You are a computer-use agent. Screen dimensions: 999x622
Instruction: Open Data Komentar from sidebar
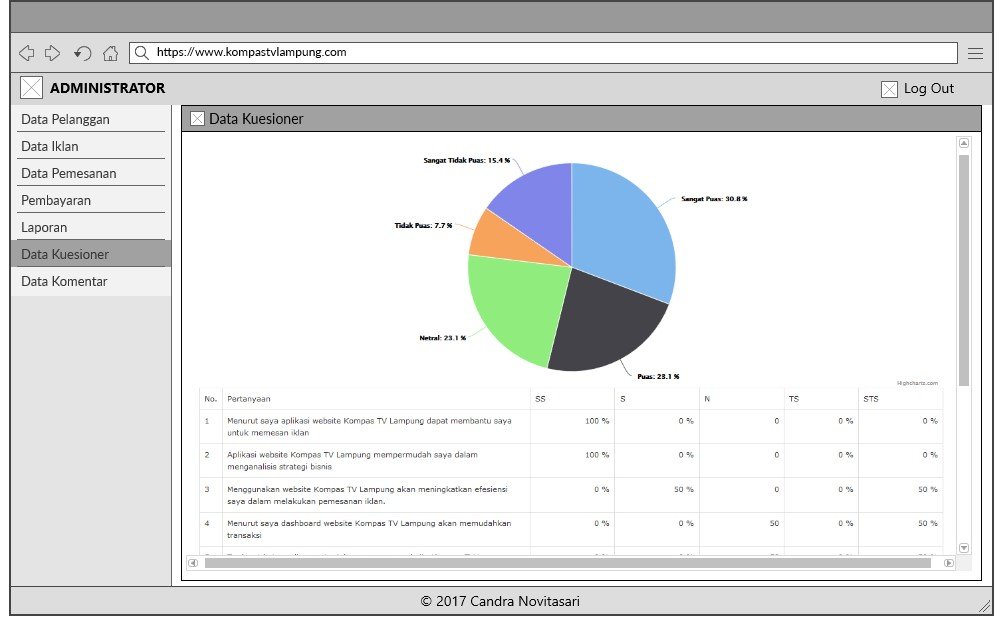tap(64, 281)
